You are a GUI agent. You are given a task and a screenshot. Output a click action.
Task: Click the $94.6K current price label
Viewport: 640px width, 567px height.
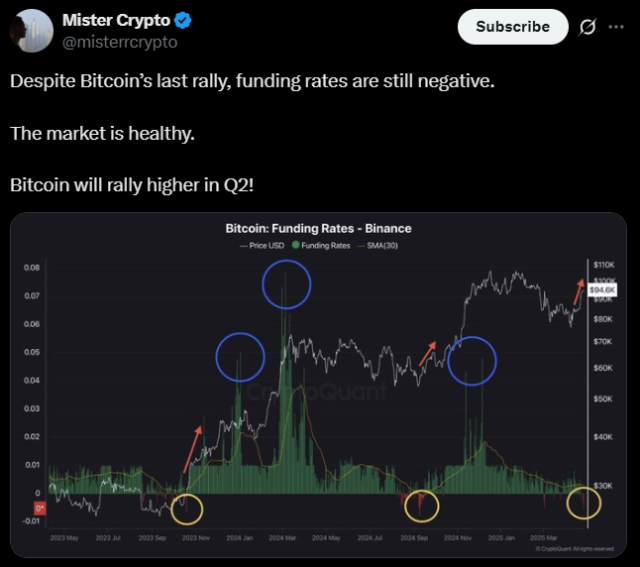point(602,290)
